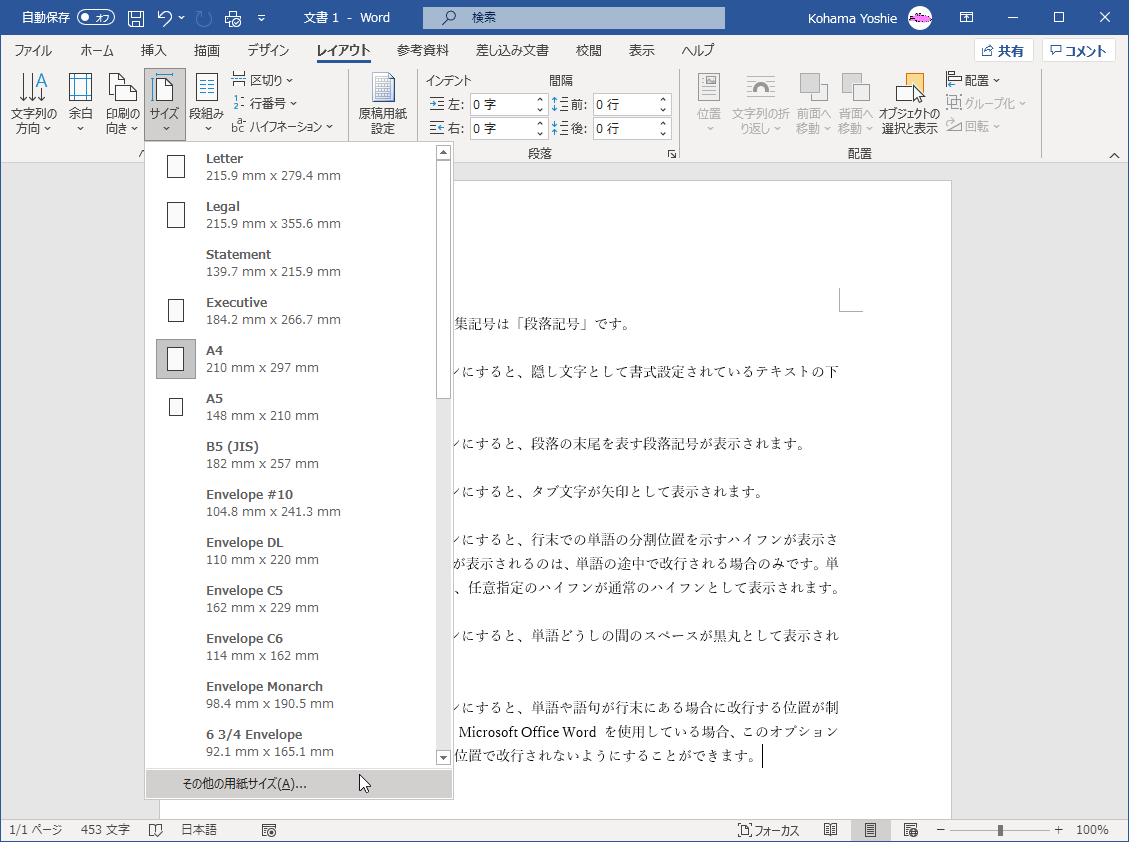Toggle the AutoSave (自動保存) switch
Screen dimensions: 1129x842
coord(96,17)
